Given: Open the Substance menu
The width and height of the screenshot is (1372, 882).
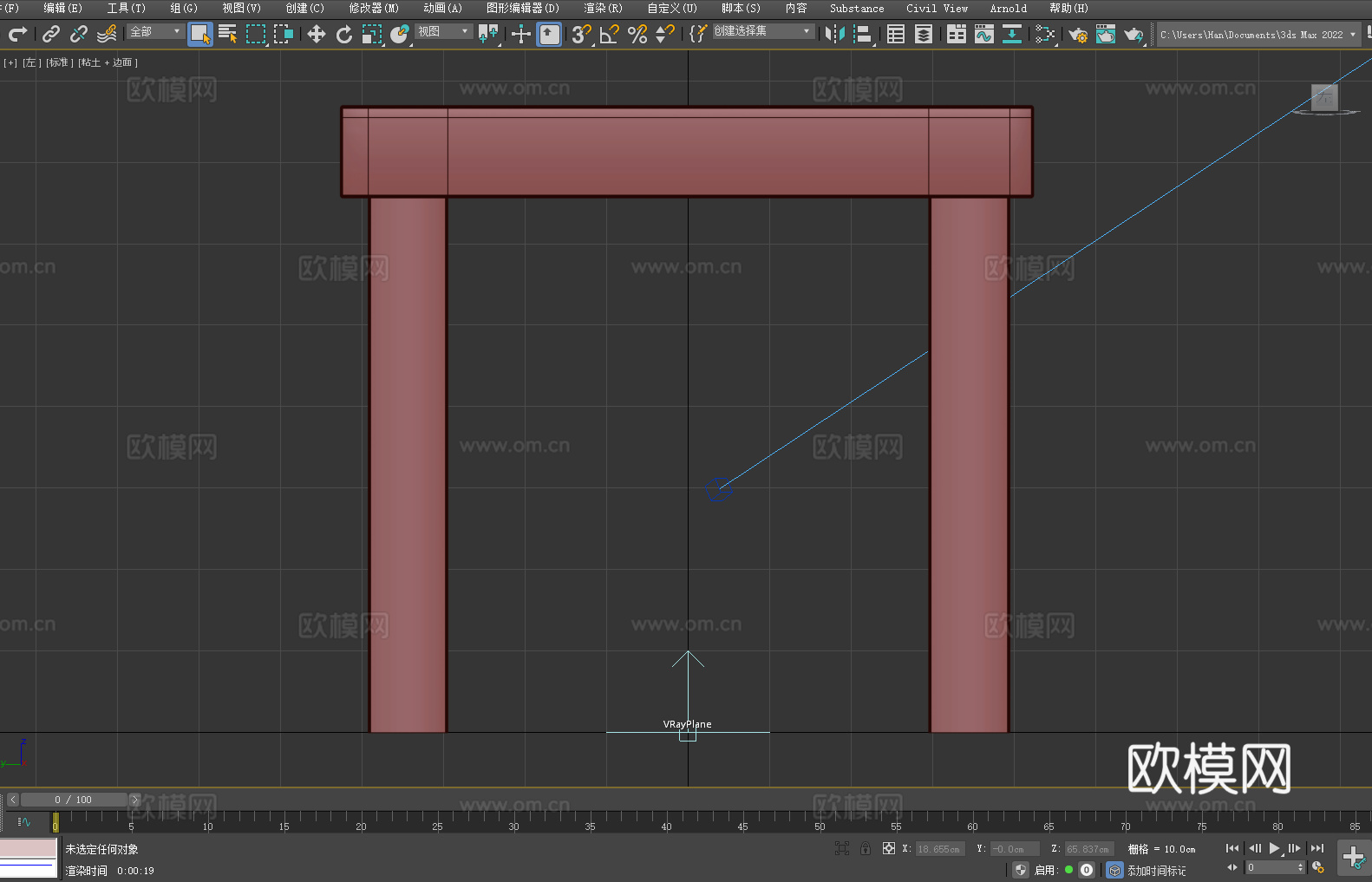Looking at the screenshot, I should pyautogui.click(x=857, y=8).
